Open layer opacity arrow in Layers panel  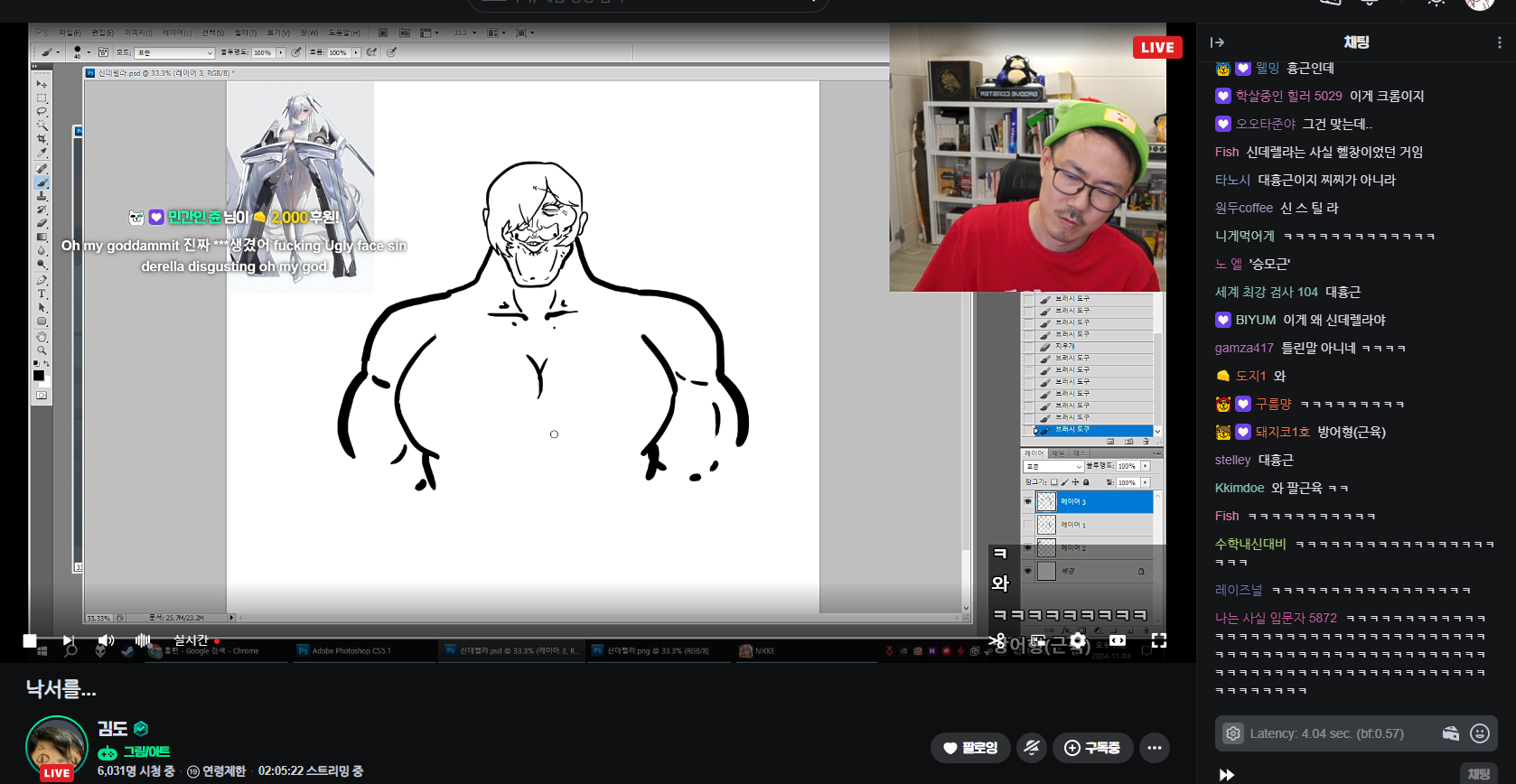pyautogui.click(x=1146, y=466)
